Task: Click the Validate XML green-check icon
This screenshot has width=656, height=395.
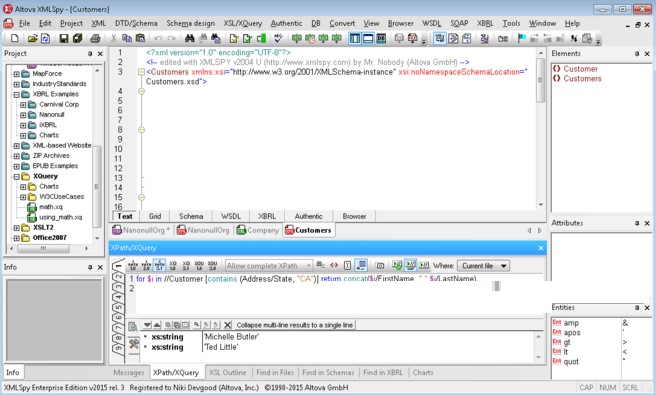Action: point(248,38)
